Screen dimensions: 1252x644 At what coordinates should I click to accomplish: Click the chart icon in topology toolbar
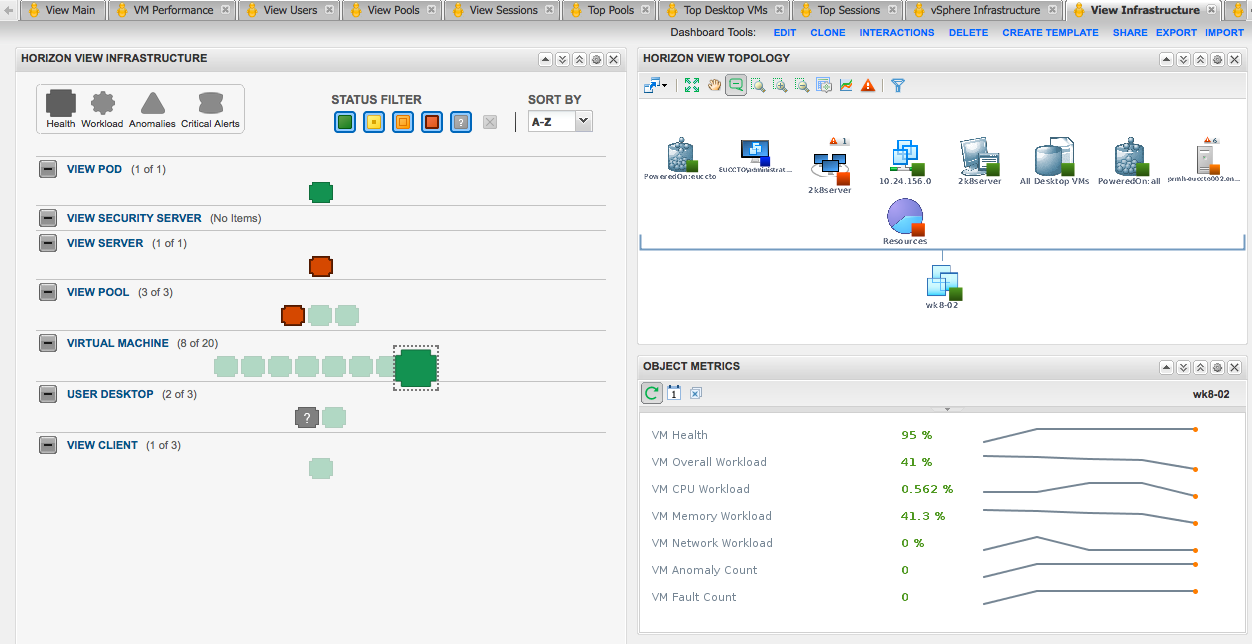[846, 85]
